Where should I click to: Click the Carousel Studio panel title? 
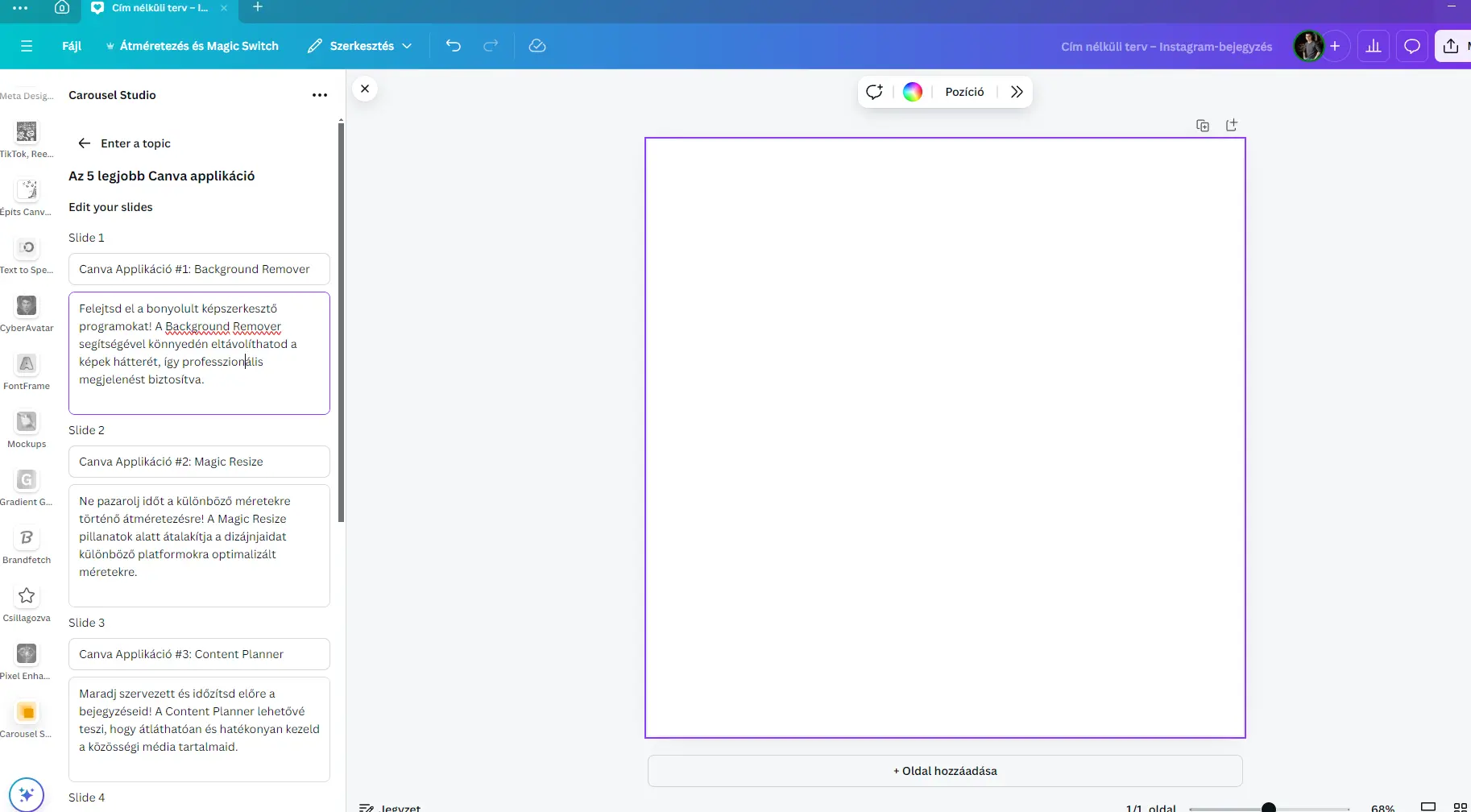coord(112,95)
